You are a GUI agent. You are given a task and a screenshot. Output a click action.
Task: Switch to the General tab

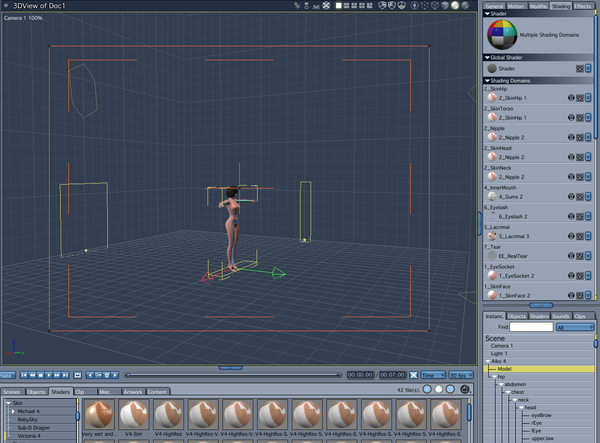pyautogui.click(x=494, y=6)
